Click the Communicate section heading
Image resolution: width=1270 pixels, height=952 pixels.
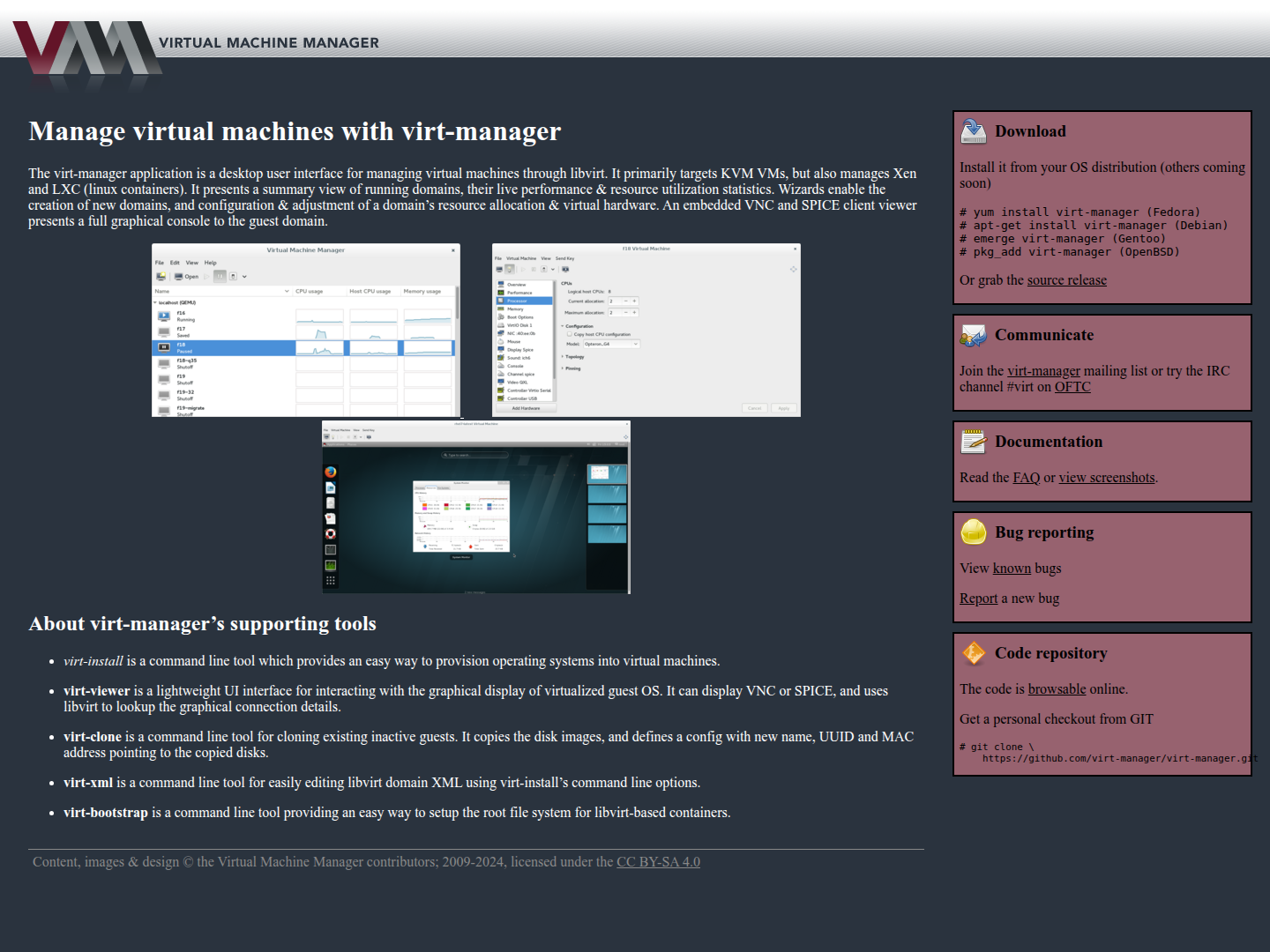1044,335
